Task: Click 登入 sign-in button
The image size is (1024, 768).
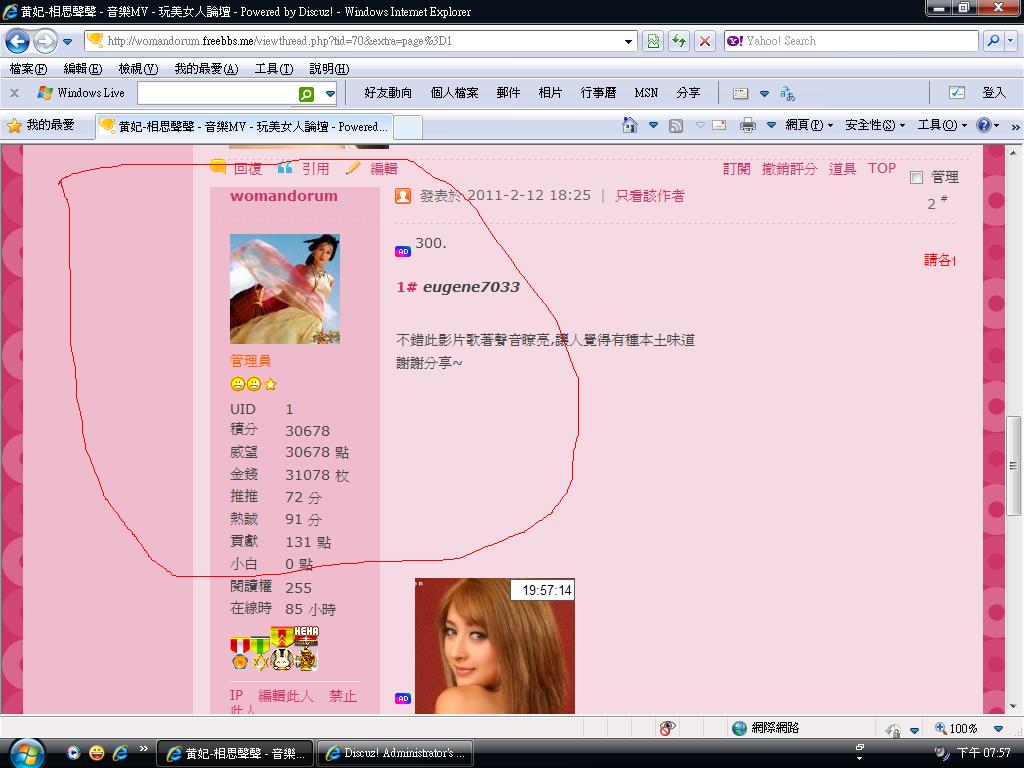Action: [x=994, y=93]
